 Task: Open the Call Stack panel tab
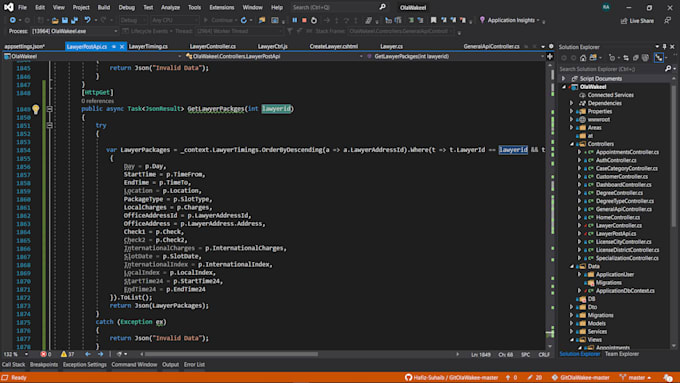[13, 365]
